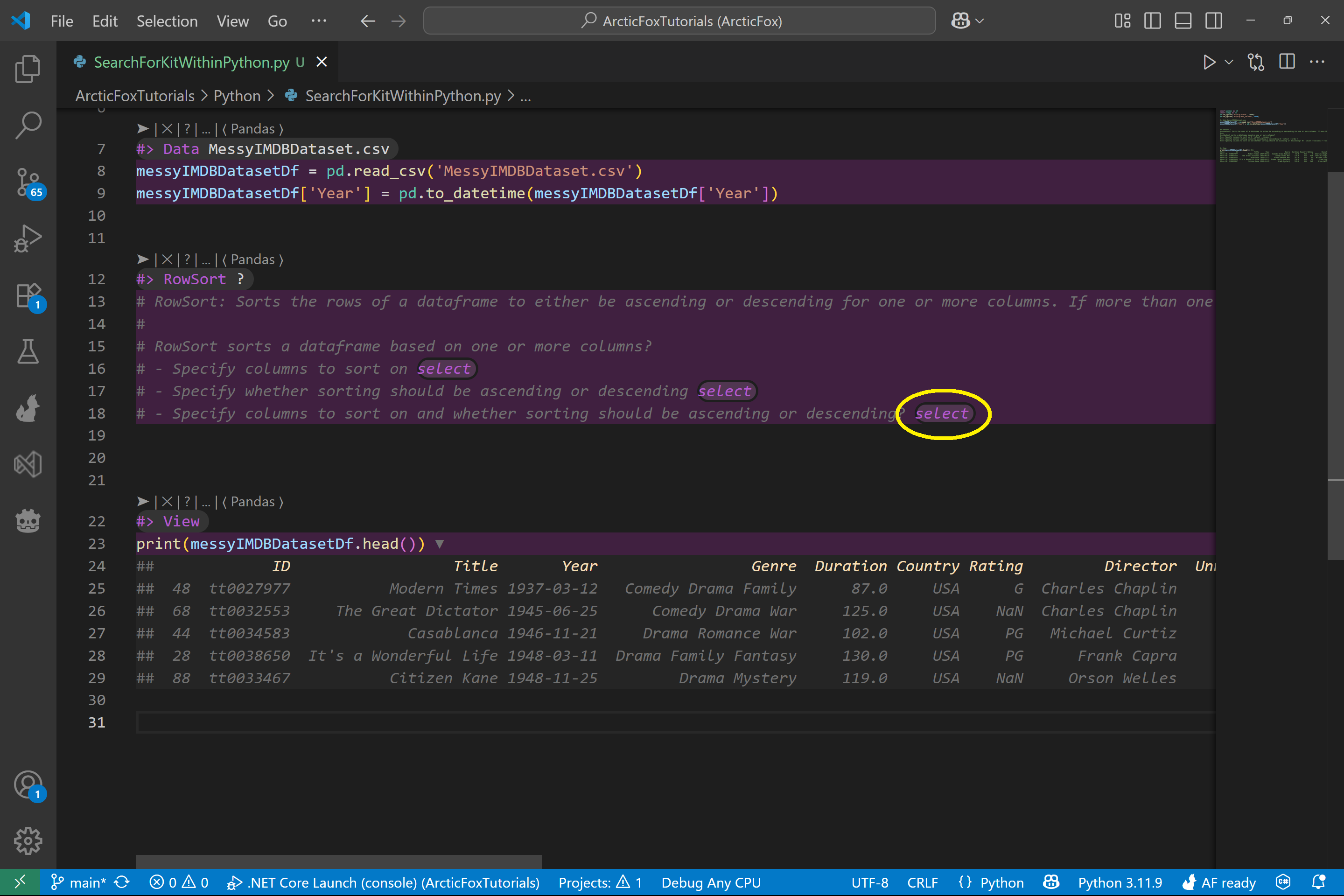The height and width of the screenshot is (896, 1344).
Task: Expand the hidden menus ellipsis in title bar
Action: tap(319, 21)
